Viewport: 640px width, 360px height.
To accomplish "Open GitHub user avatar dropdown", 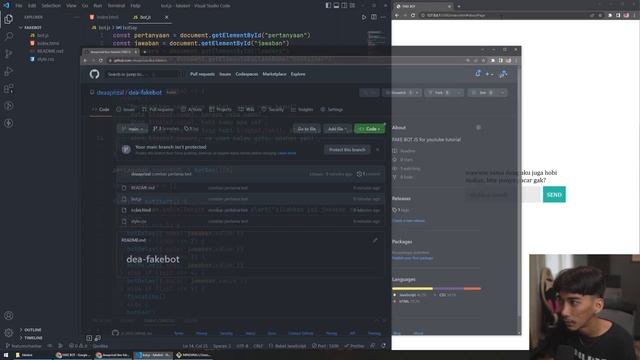I will pos(504,74).
